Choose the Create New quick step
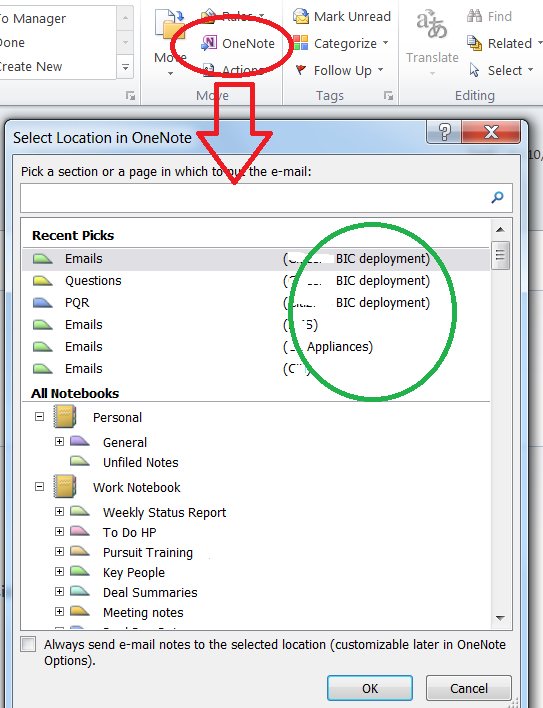The height and width of the screenshot is (708, 543). click(x=31, y=66)
